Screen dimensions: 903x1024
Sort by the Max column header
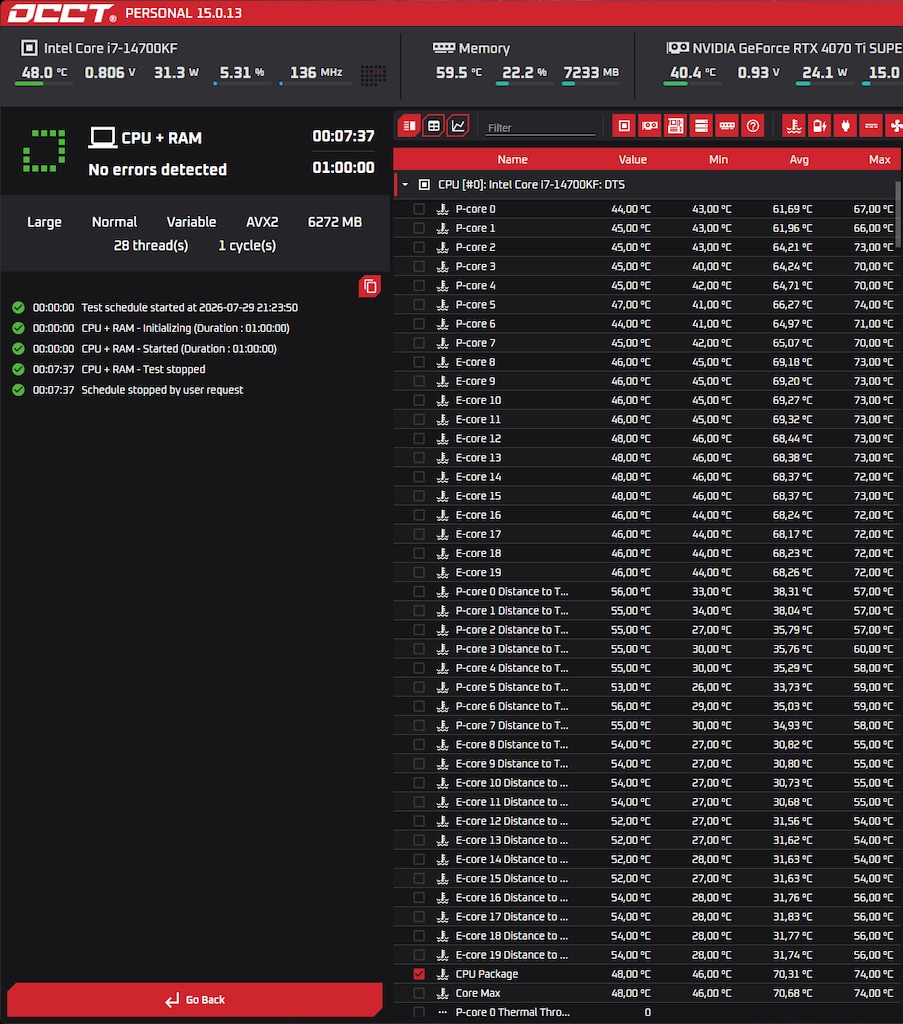[x=879, y=159]
